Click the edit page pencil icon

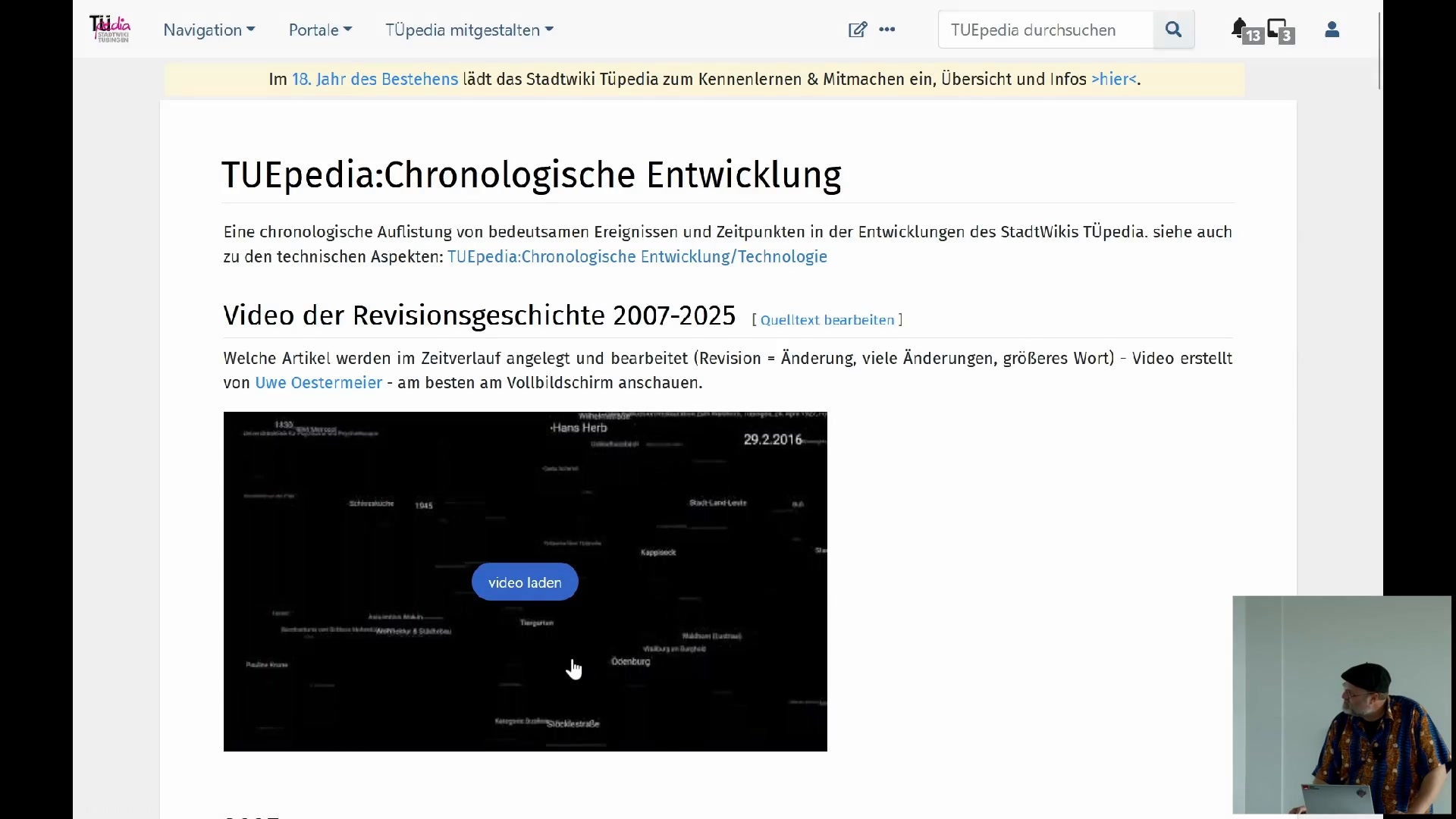click(x=857, y=30)
